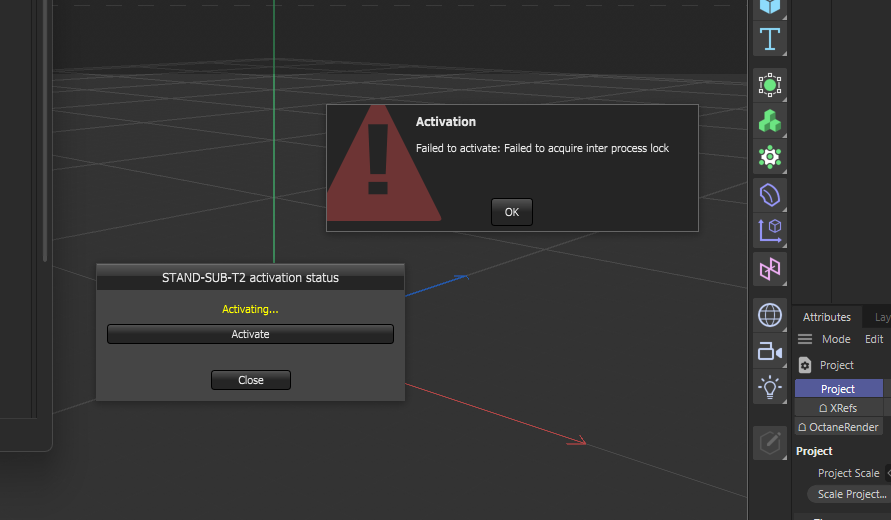Click the Project Scale label
The height and width of the screenshot is (520, 891).
(848, 473)
